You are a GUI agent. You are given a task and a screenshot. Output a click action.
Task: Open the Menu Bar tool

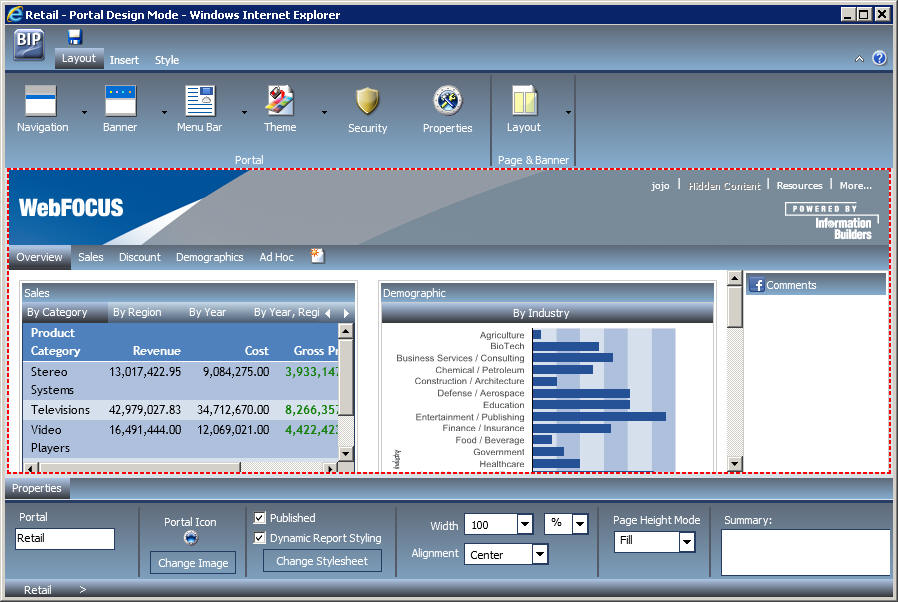(x=199, y=109)
